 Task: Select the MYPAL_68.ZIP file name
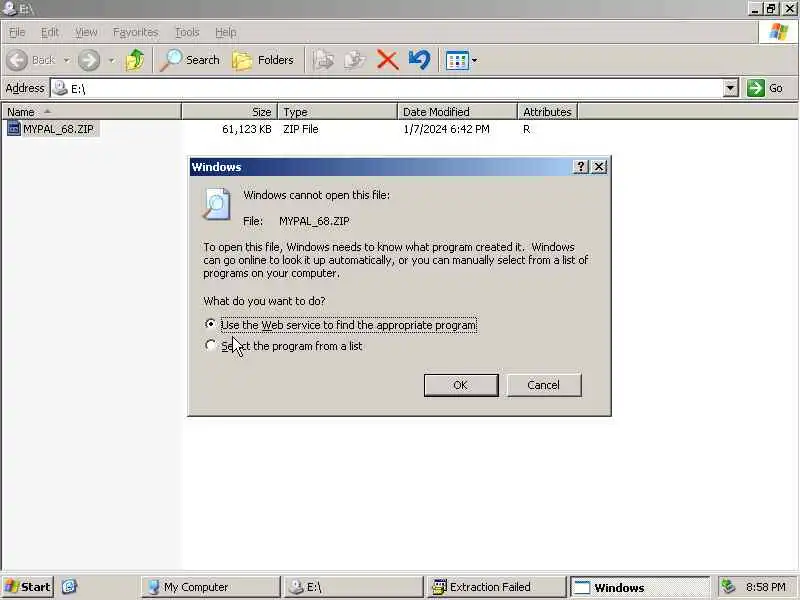click(59, 129)
